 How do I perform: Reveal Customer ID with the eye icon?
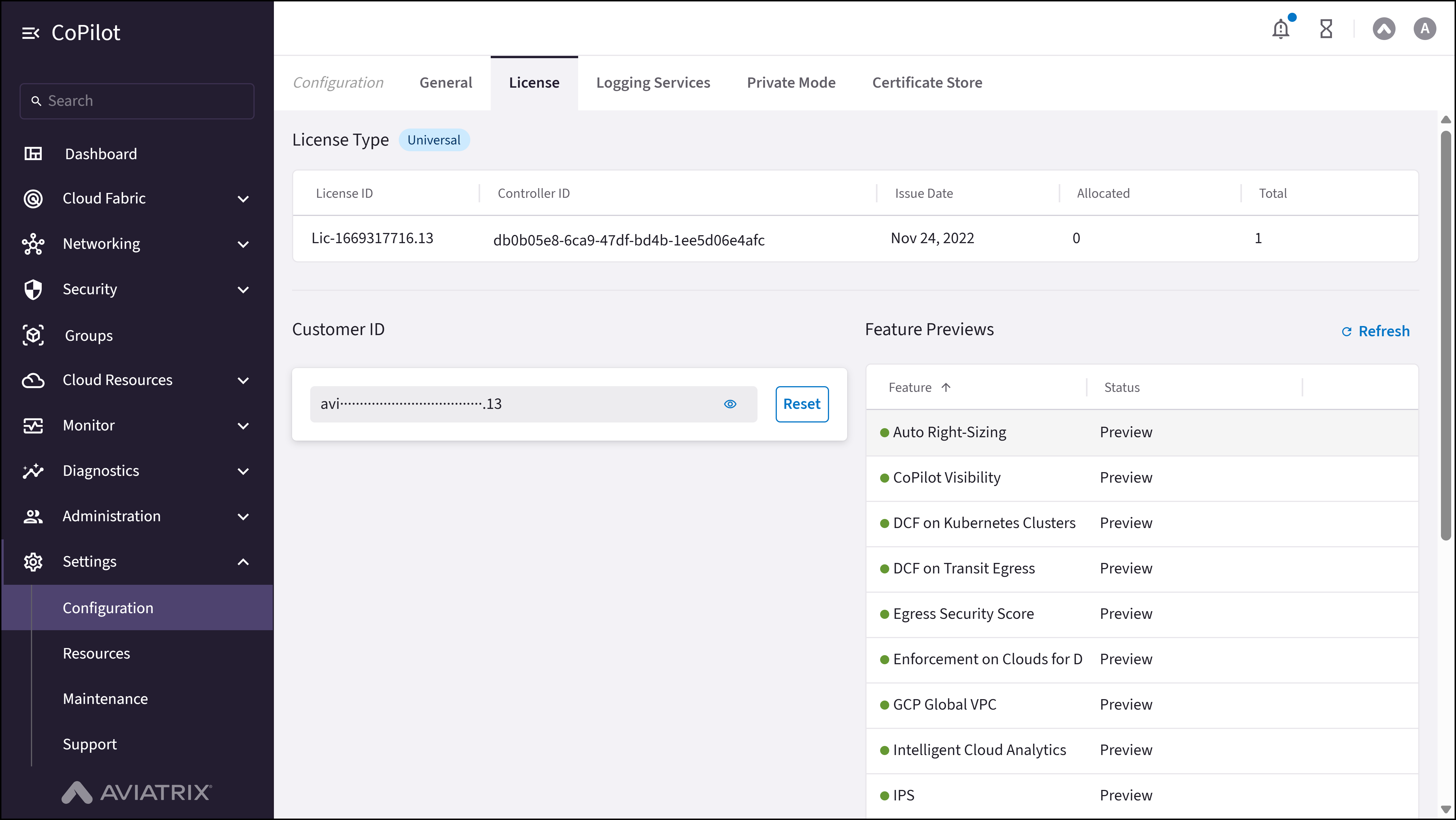(x=730, y=404)
